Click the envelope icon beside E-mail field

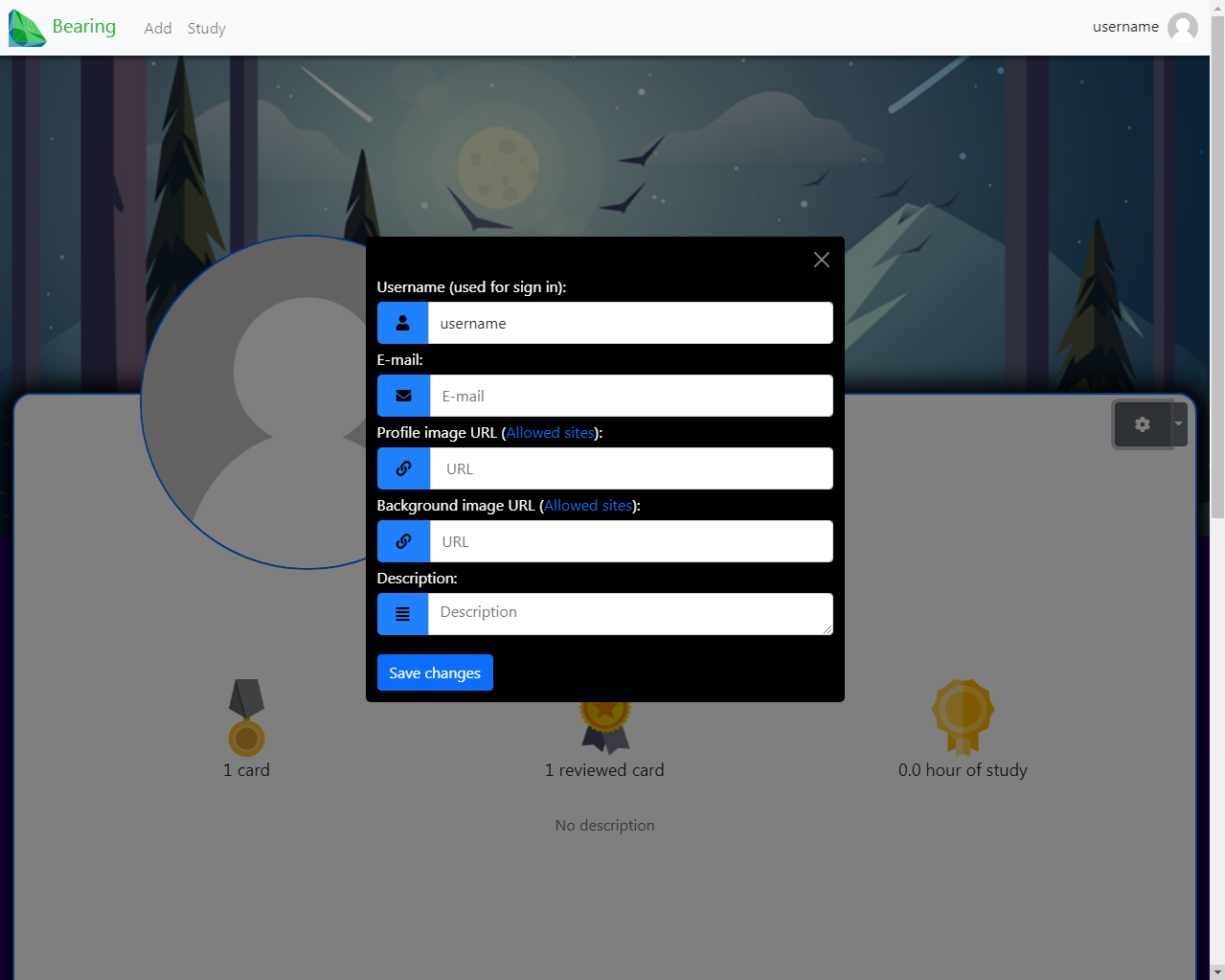[x=402, y=396]
